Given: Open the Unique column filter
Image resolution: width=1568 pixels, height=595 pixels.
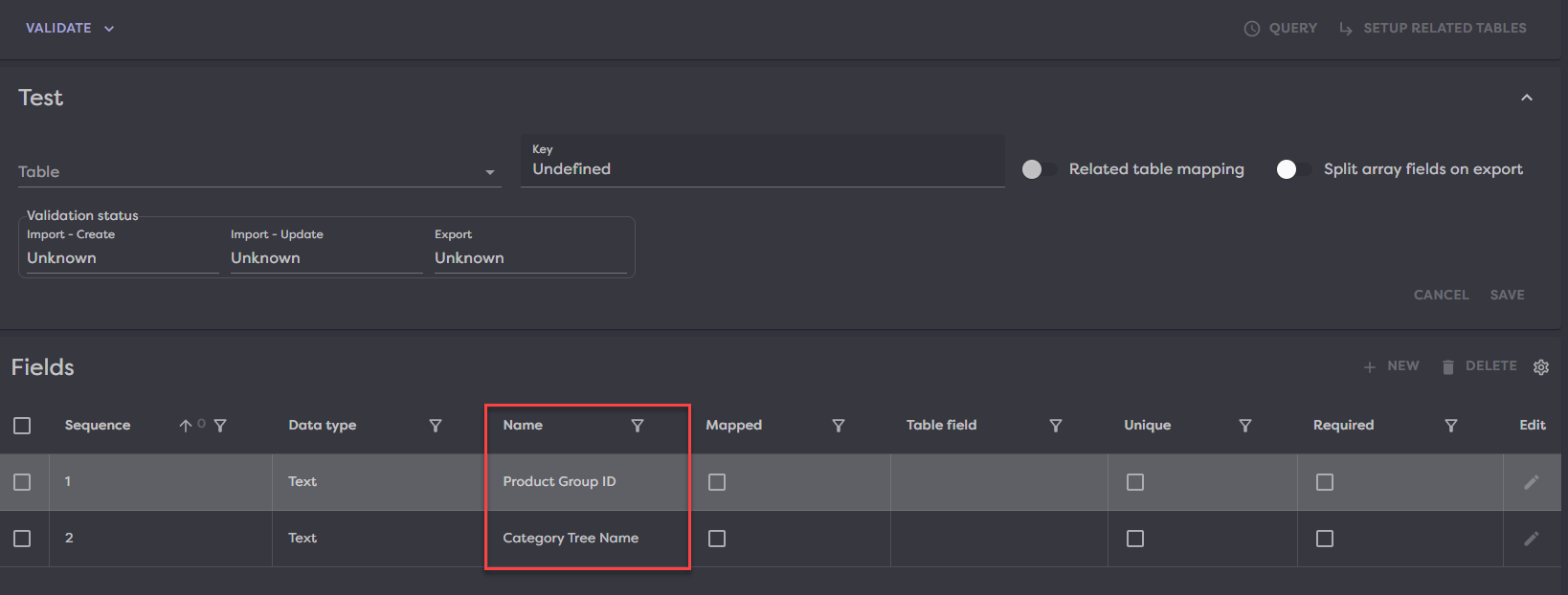Looking at the screenshot, I should click(1245, 426).
